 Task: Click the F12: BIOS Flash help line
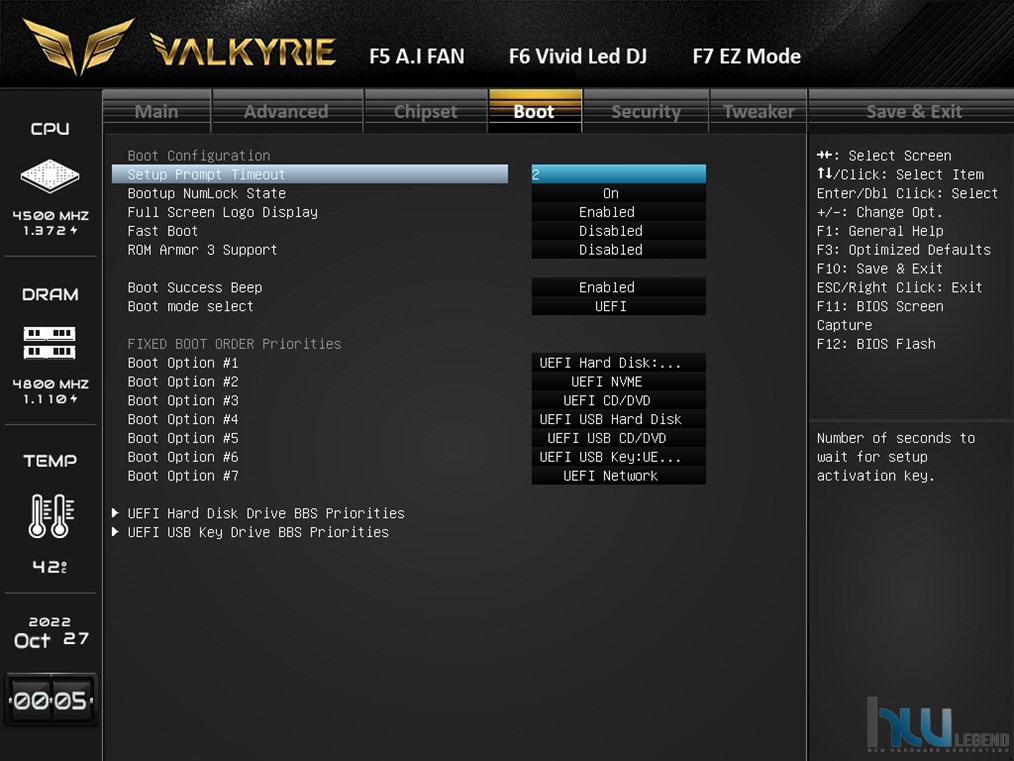(x=876, y=344)
